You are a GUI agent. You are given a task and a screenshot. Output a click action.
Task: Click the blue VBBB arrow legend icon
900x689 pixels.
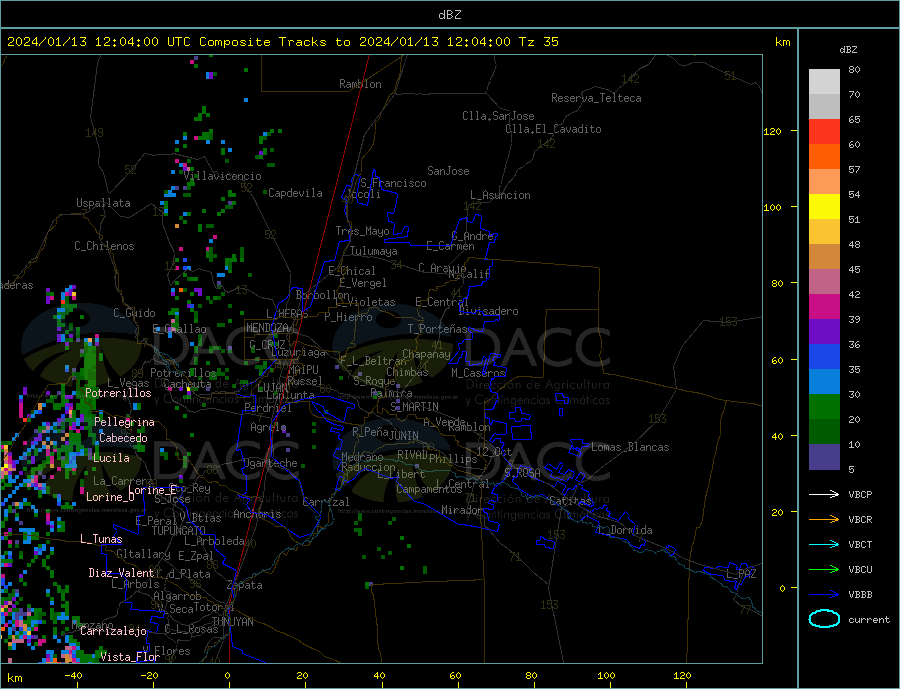[824, 594]
